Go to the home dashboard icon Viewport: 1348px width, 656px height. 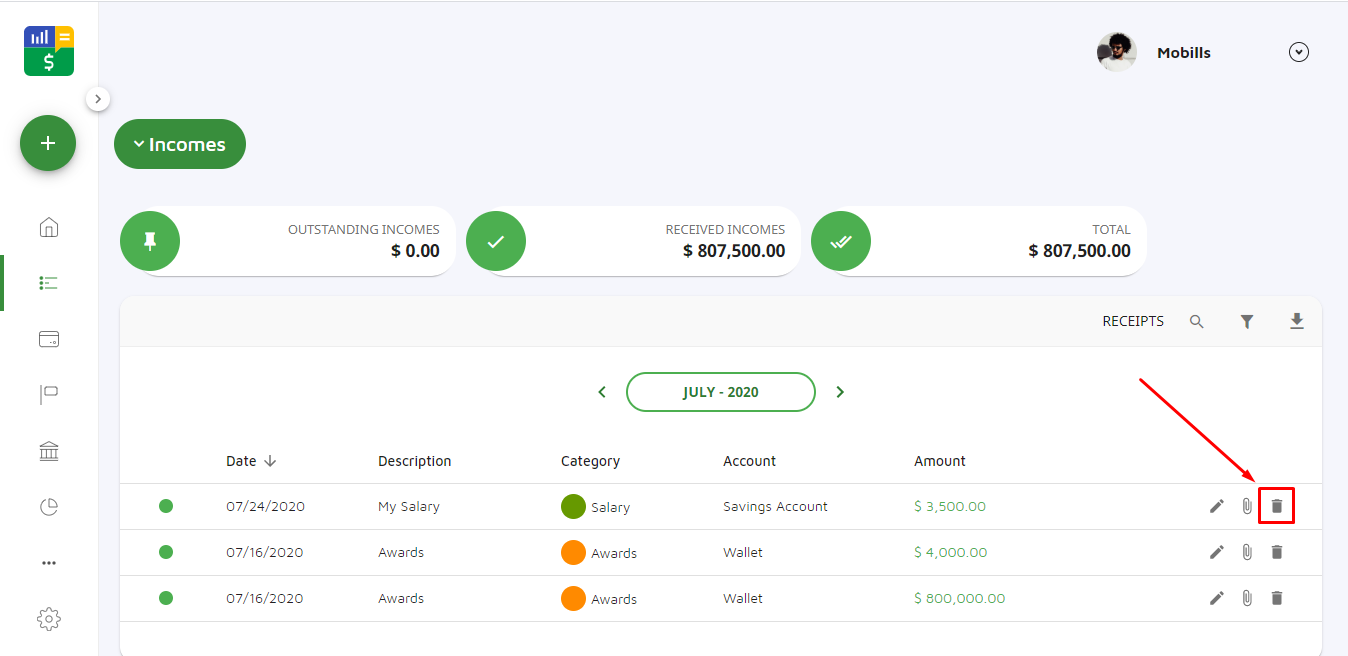(48, 227)
